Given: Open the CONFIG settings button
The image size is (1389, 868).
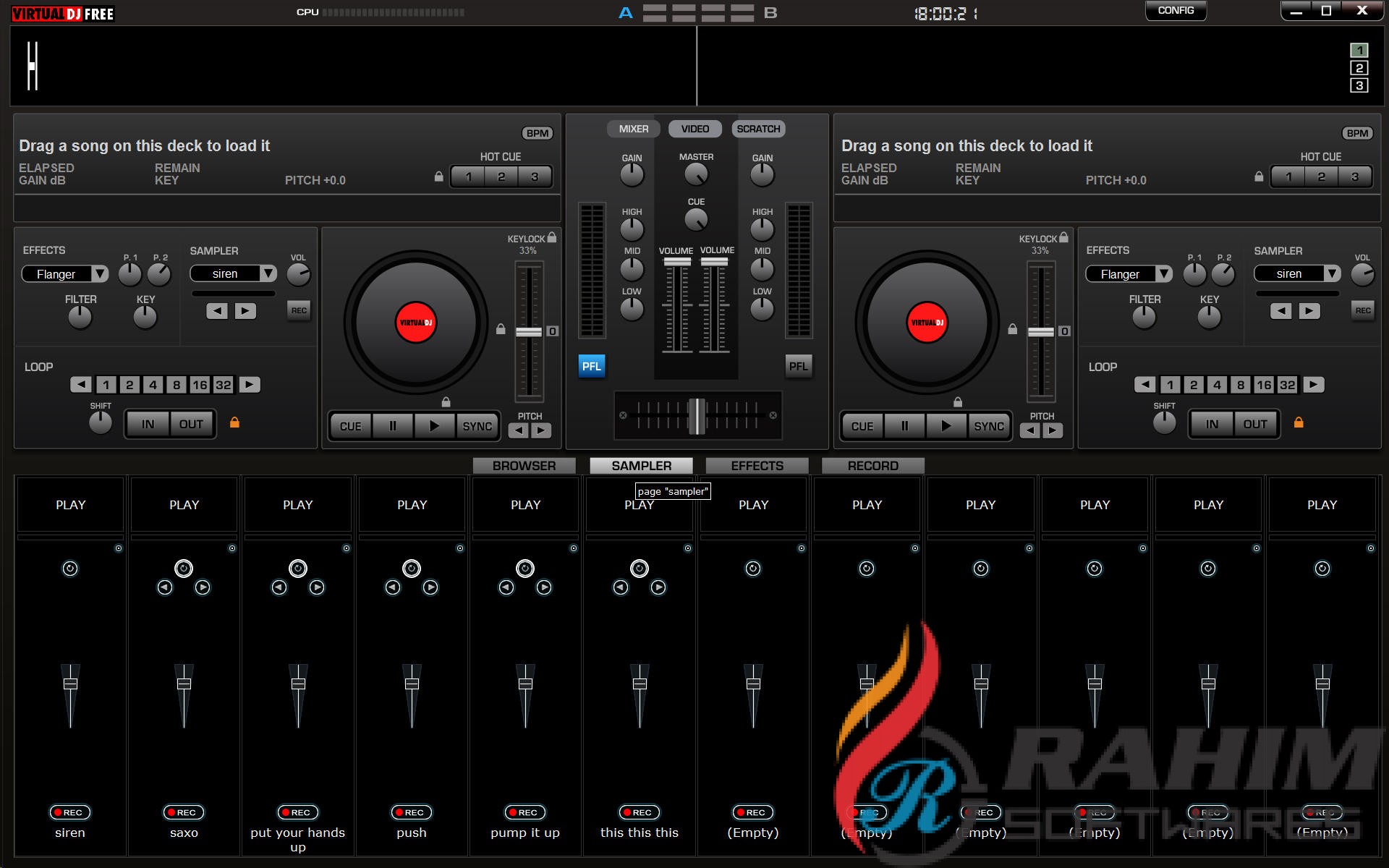Looking at the screenshot, I should (x=1176, y=11).
